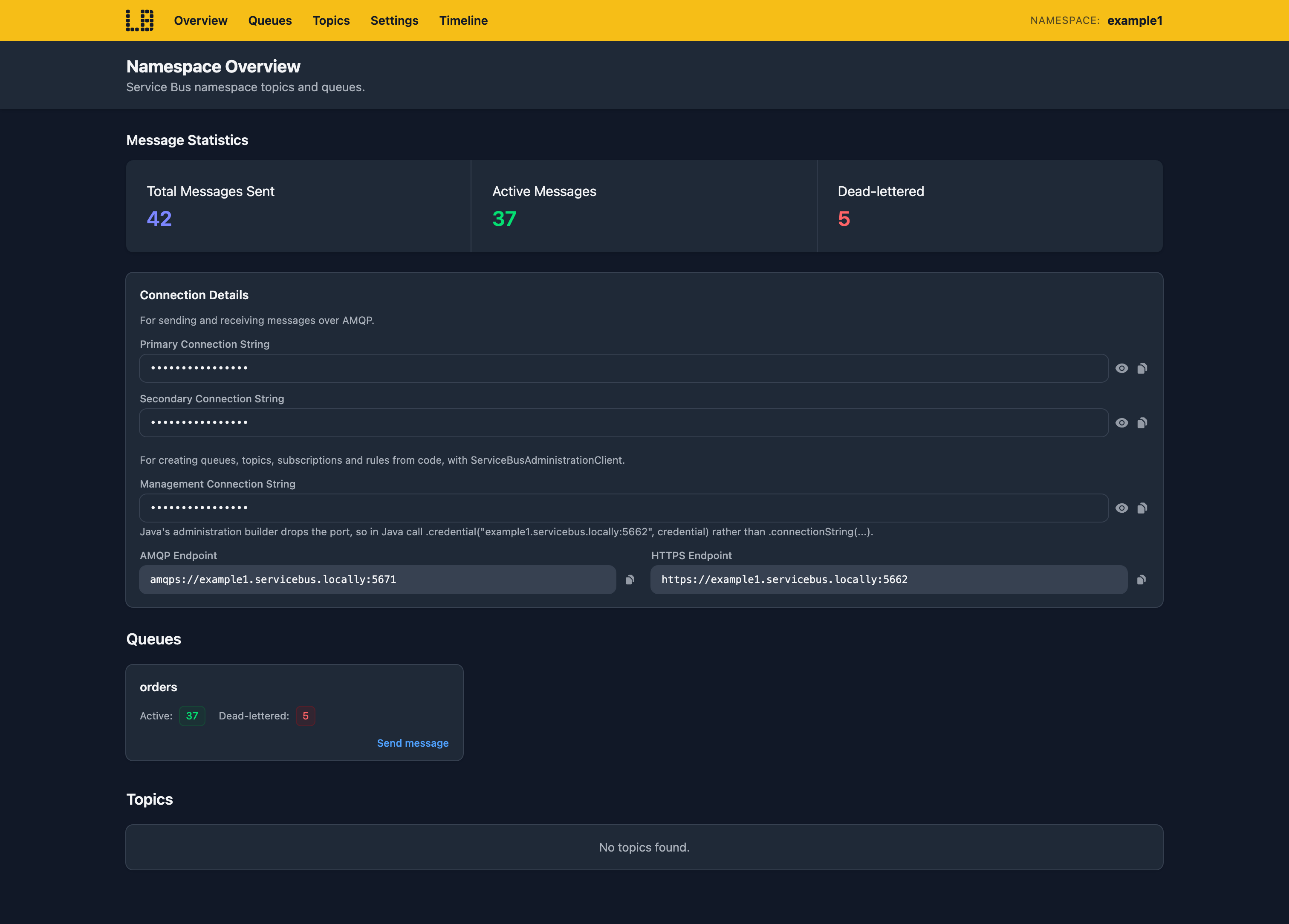Unmask the Management Connection String

[1121, 508]
